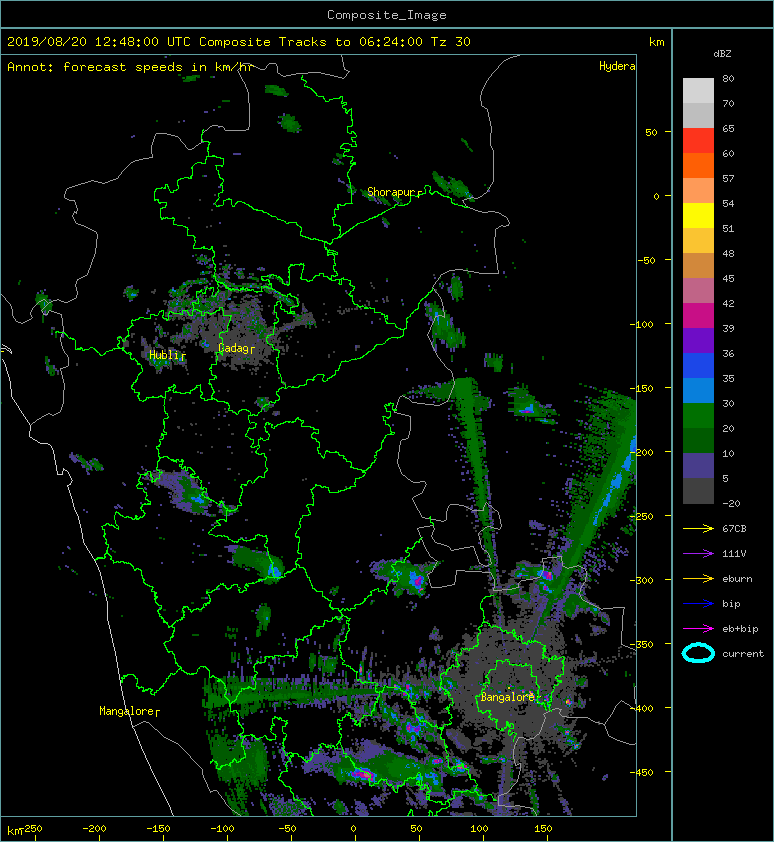Click the Mangalore city label
Image resolution: width=774 pixels, height=842 pixels.
126,711
